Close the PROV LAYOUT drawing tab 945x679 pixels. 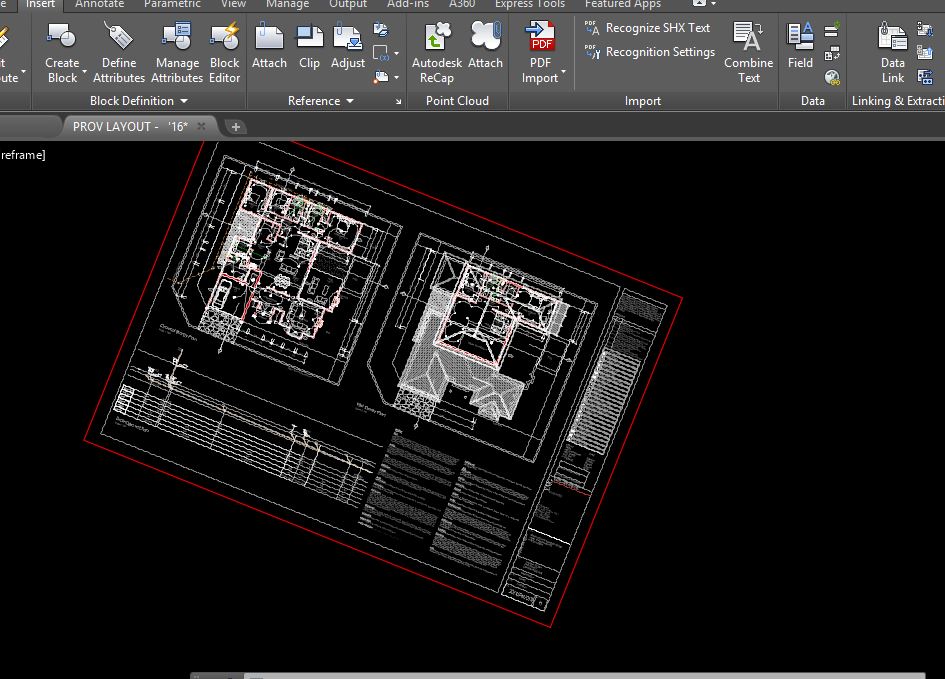click(x=202, y=126)
